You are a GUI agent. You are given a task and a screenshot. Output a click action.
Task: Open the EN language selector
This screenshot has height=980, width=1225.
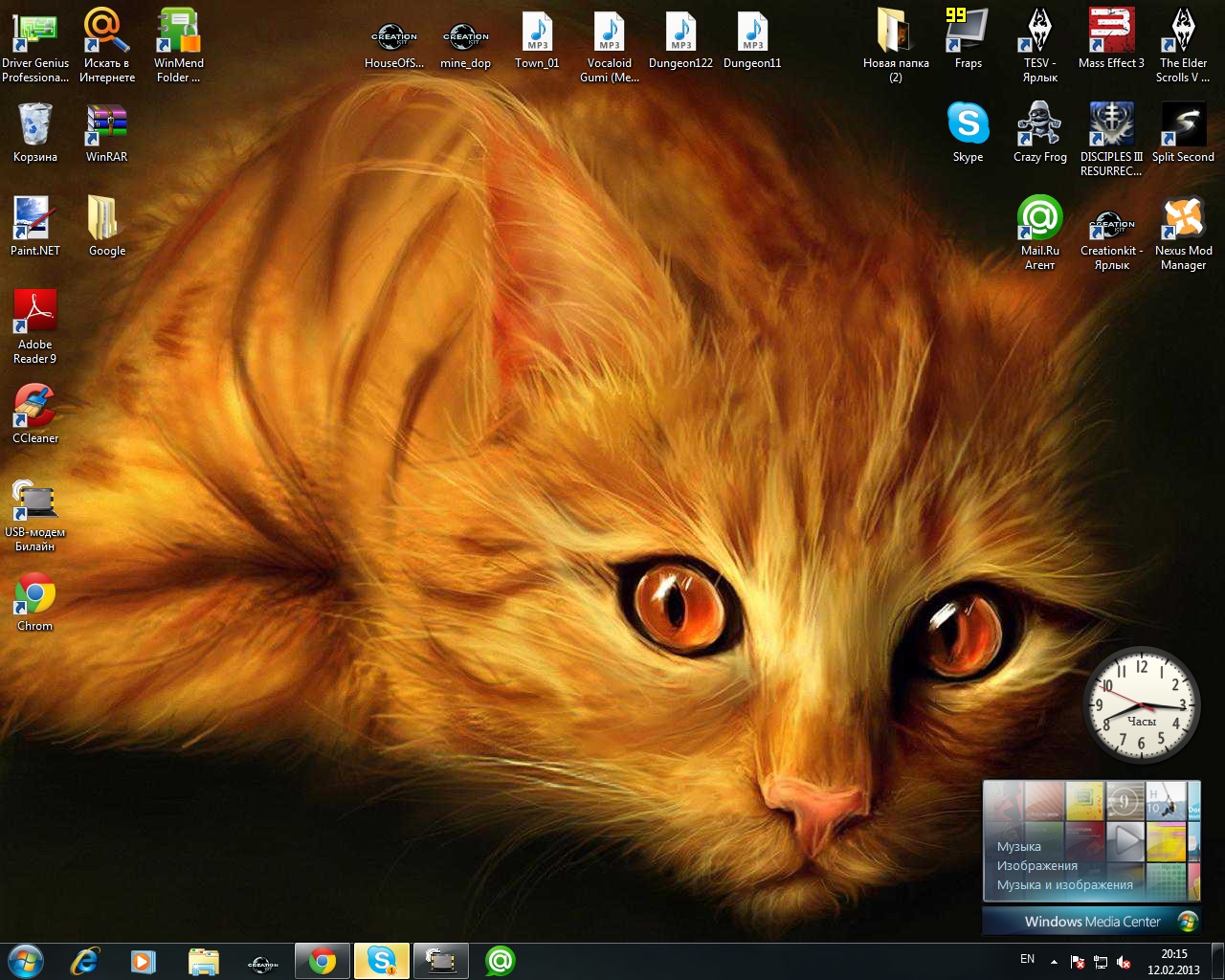coord(1027,959)
